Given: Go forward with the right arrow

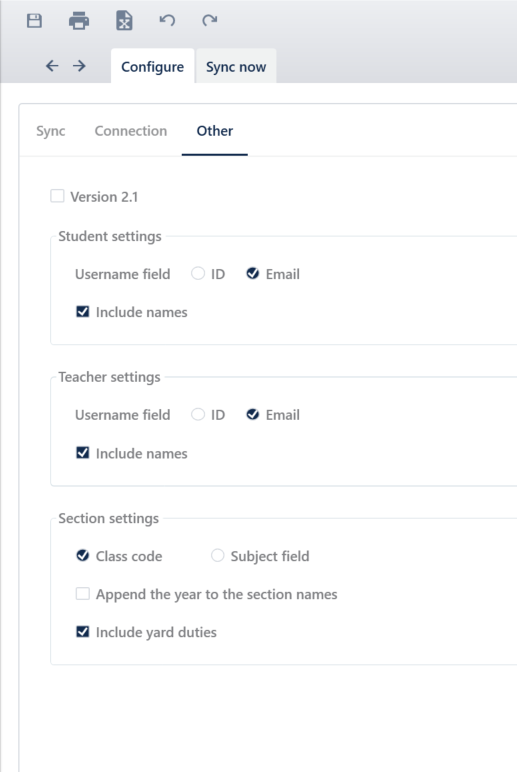Looking at the screenshot, I should pyautogui.click(x=79, y=65).
